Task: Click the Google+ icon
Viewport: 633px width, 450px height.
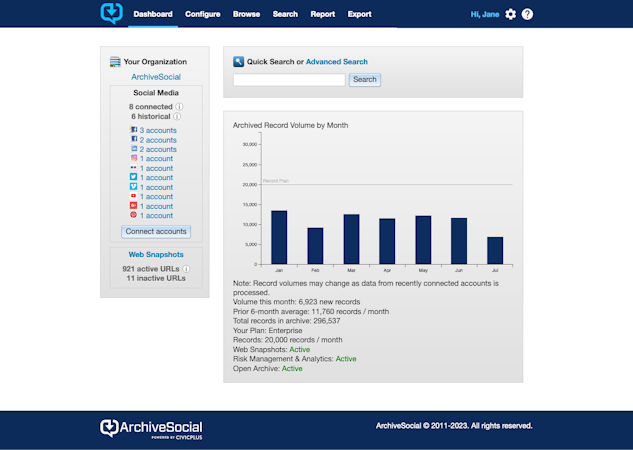Action: coord(133,205)
